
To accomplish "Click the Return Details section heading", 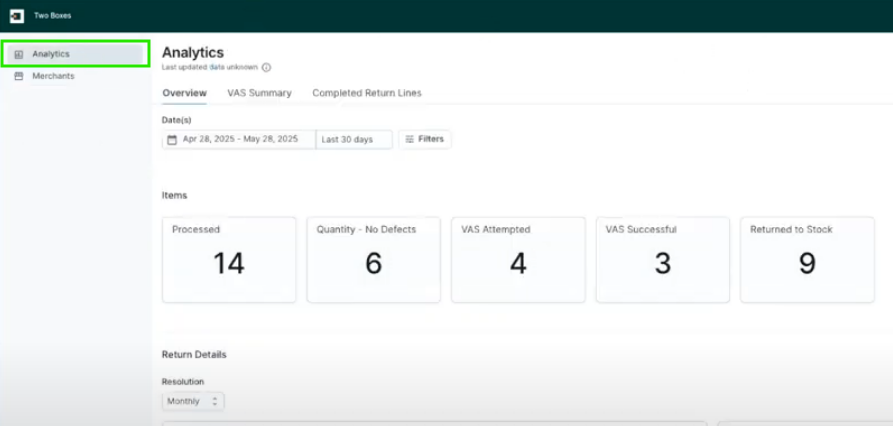I will pyautogui.click(x=194, y=354).
